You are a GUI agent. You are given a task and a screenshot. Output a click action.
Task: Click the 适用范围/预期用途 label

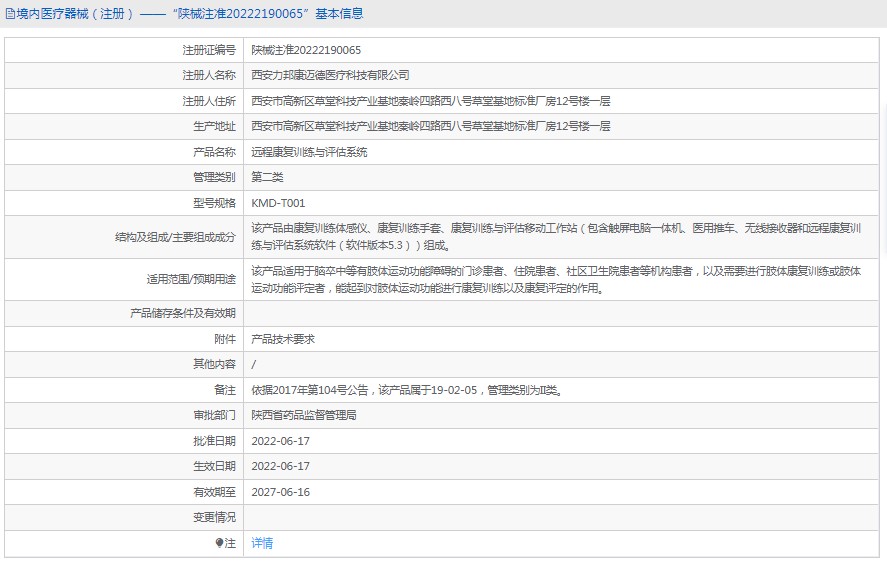pos(191,279)
